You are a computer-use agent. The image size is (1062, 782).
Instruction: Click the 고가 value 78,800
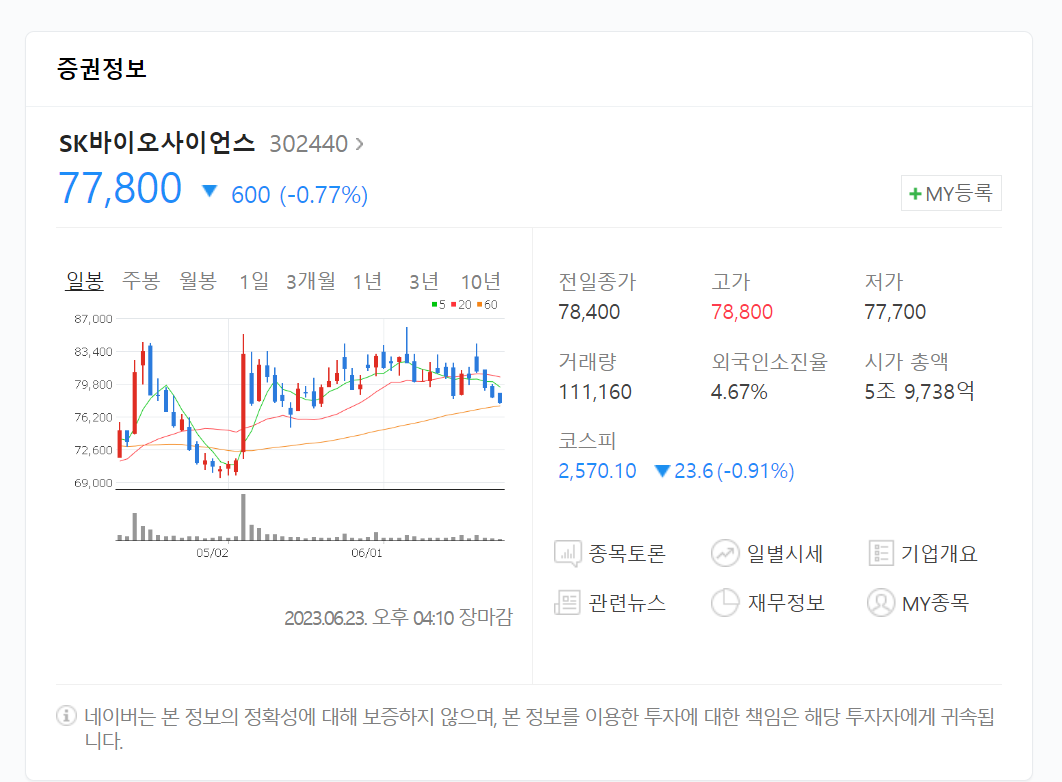click(742, 312)
